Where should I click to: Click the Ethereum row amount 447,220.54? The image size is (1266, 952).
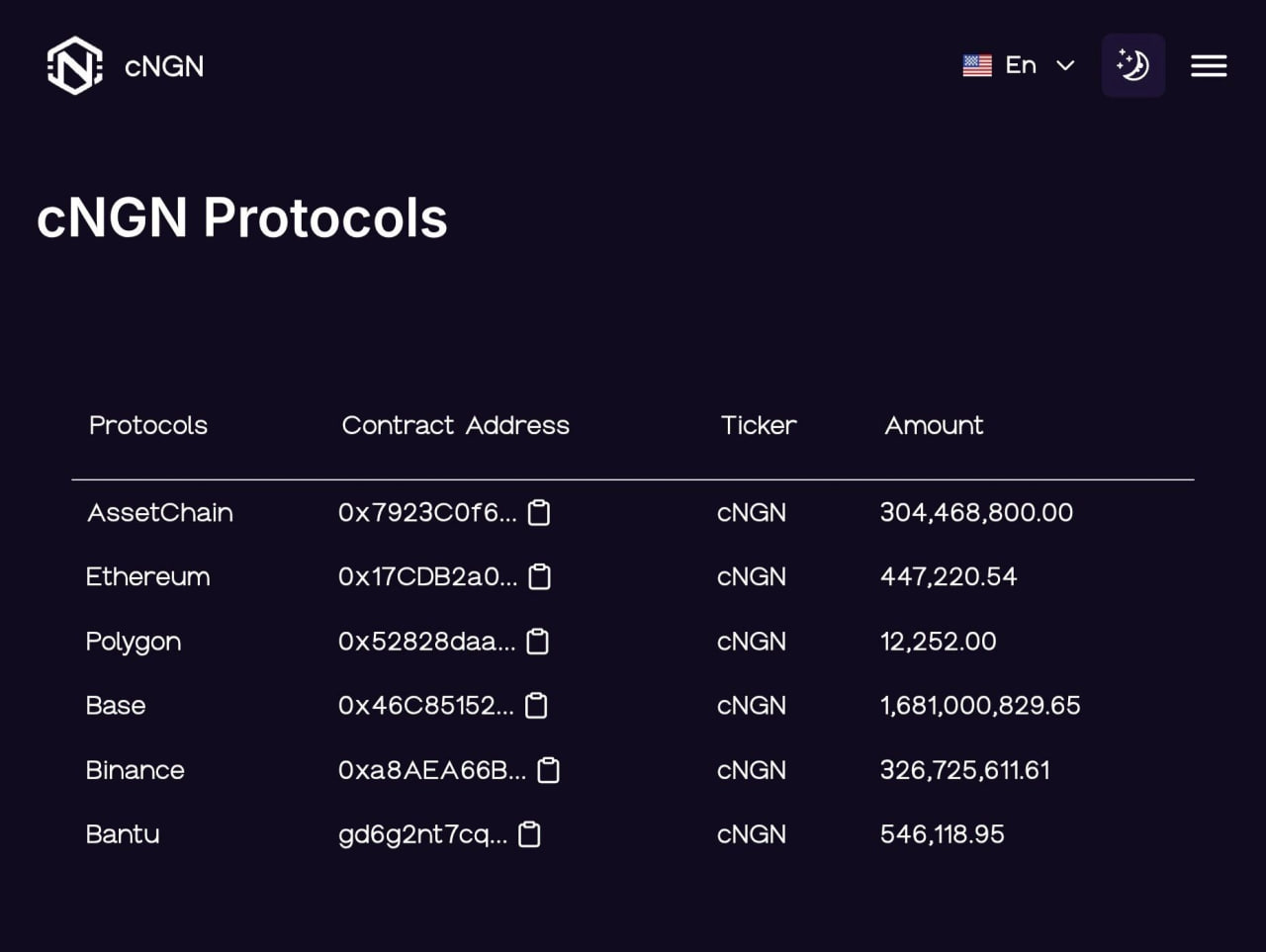(x=949, y=577)
